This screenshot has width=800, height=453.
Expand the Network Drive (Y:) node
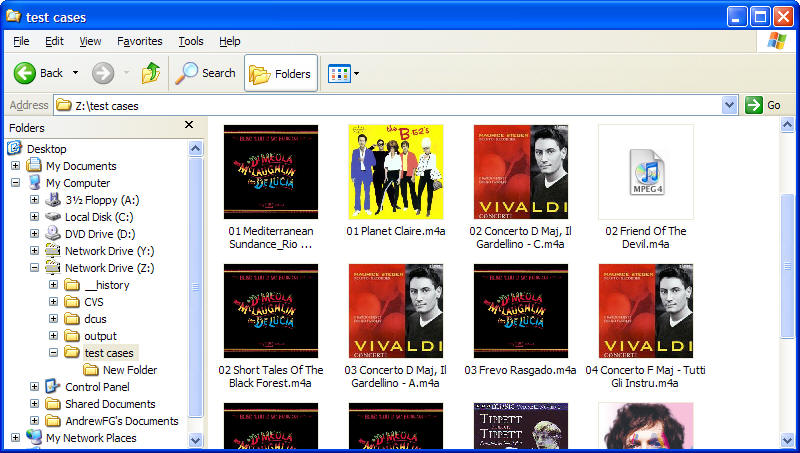(x=34, y=250)
